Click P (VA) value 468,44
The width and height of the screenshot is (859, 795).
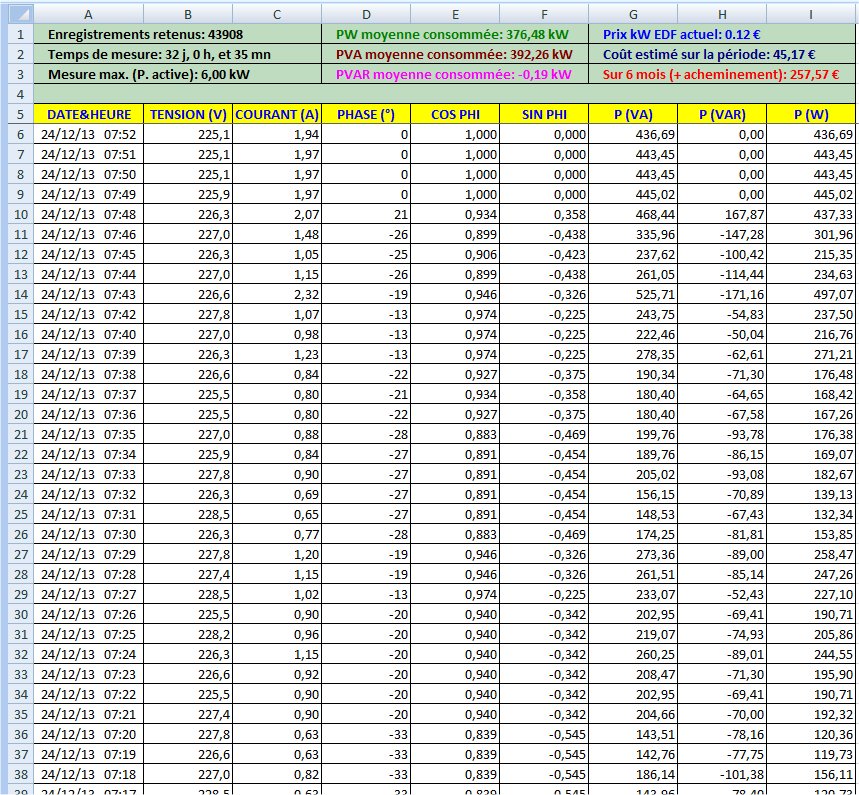pos(633,214)
